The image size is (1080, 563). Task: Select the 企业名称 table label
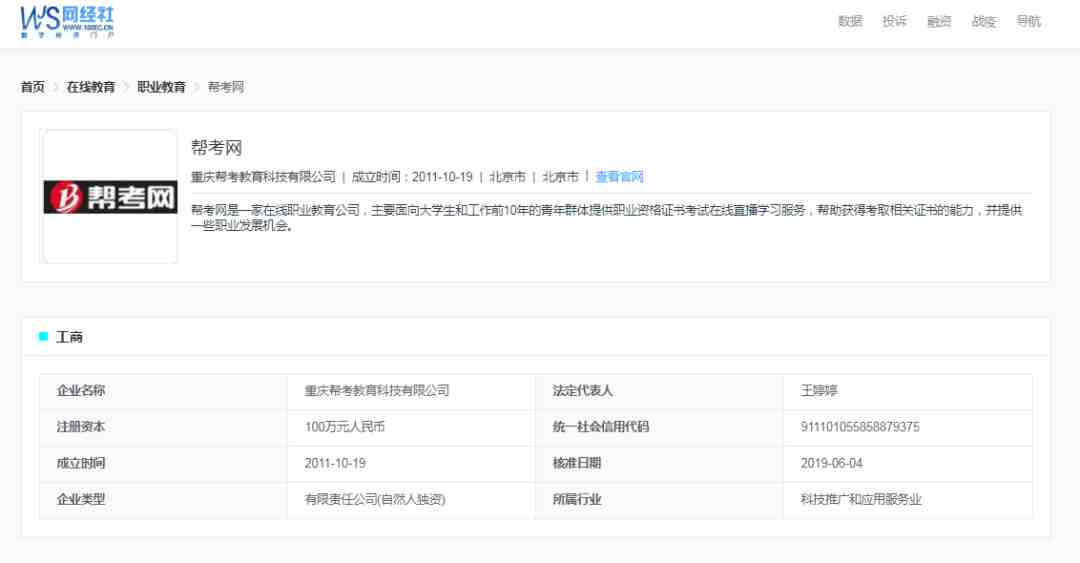tap(81, 391)
